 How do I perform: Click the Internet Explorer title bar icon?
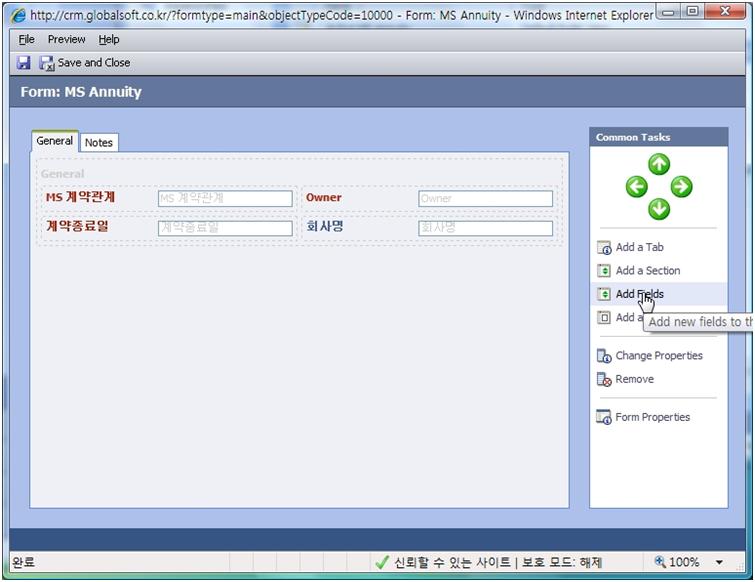point(18,15)
